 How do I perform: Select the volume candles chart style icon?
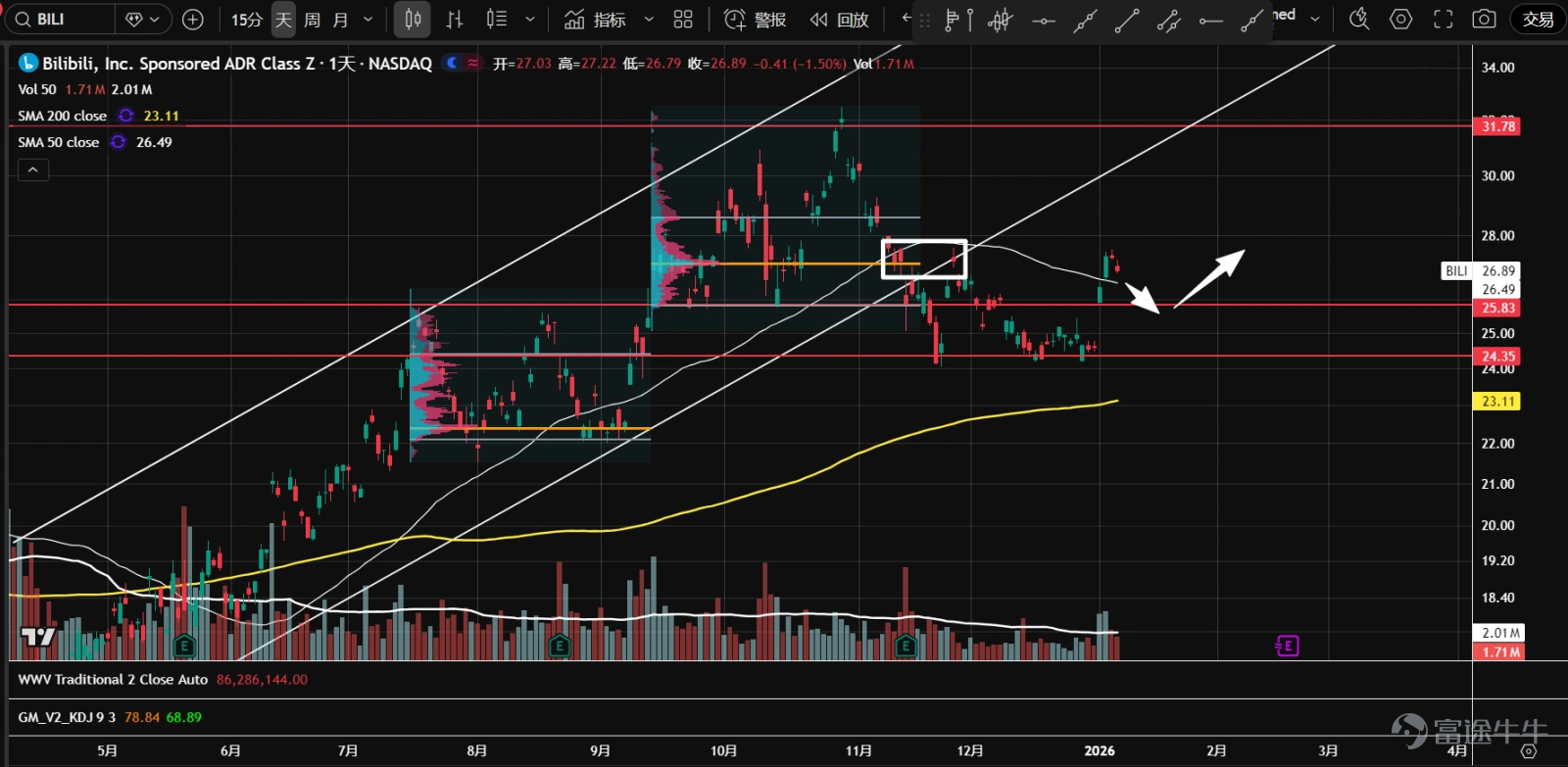pyautogui.click(x=497, y=19)
